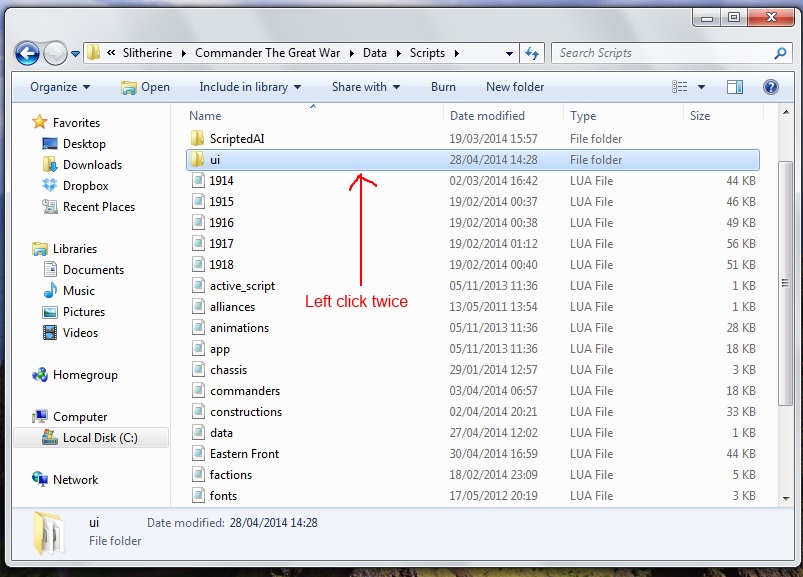The image size is (803, 577).
Task: Select Network in navigation pane
Action: tap(65, 480)
